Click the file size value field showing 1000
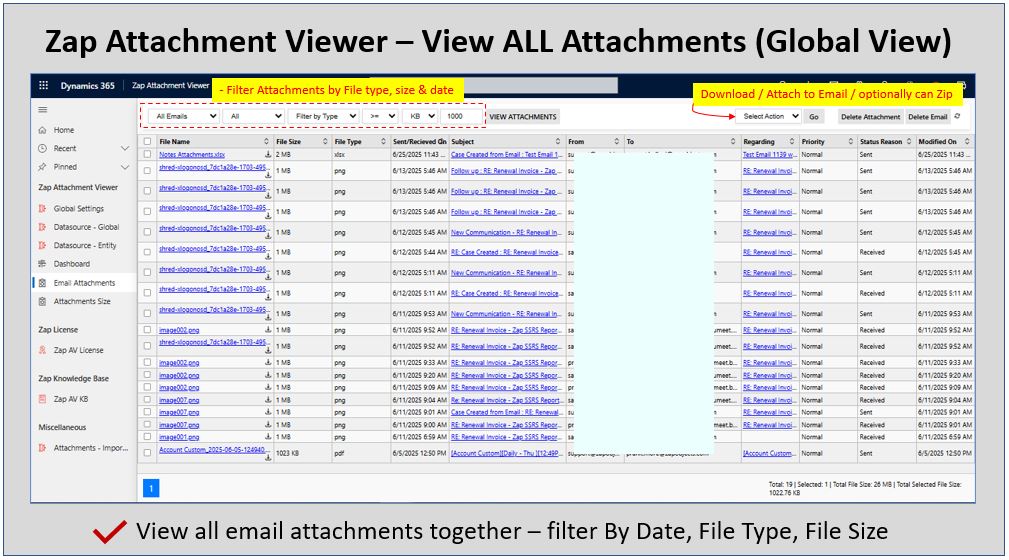Viewport: 1009px width, 560px height. [x=463, y=117]
